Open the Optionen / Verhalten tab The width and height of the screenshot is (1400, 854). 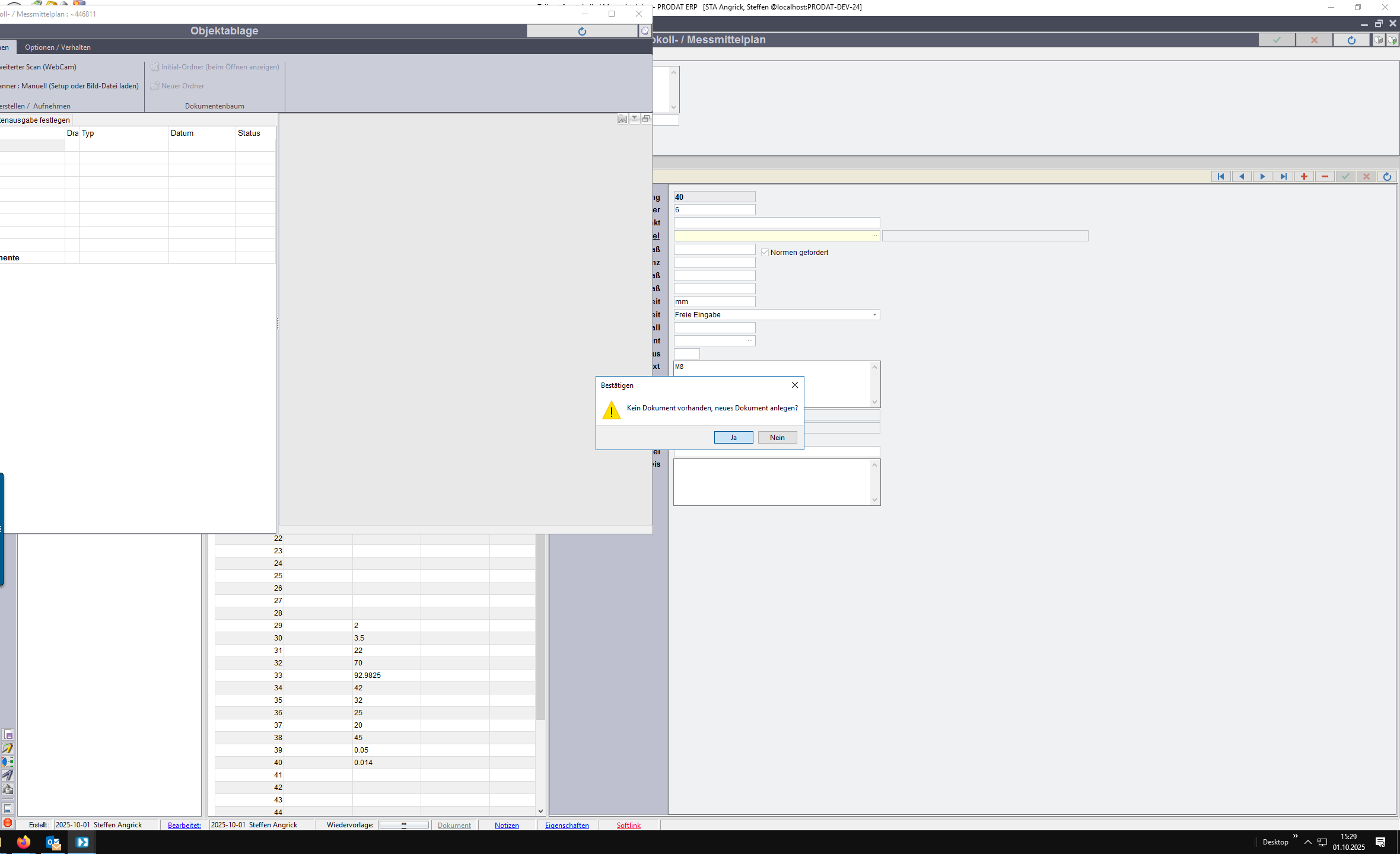(x=58, y=47)
